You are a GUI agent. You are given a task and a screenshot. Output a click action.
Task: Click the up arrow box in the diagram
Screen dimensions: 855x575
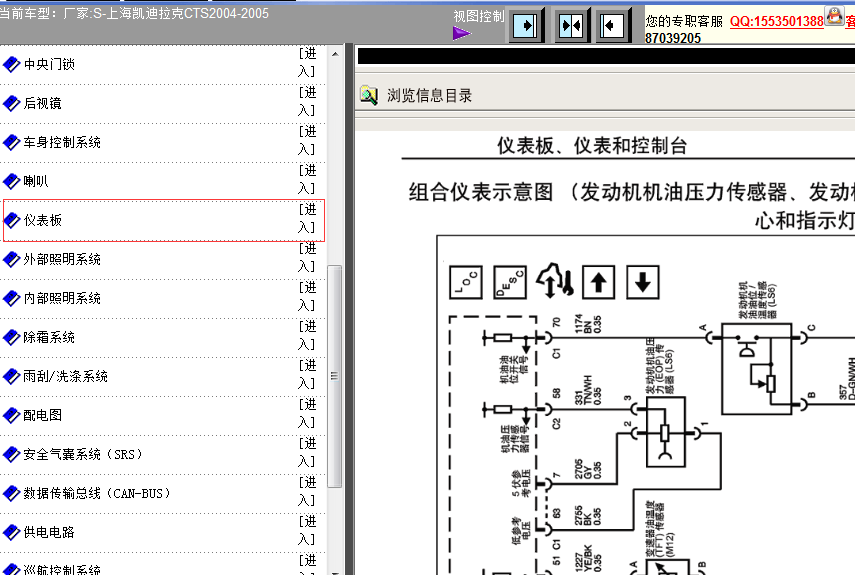pyautogui.click(x=599, y=282)
